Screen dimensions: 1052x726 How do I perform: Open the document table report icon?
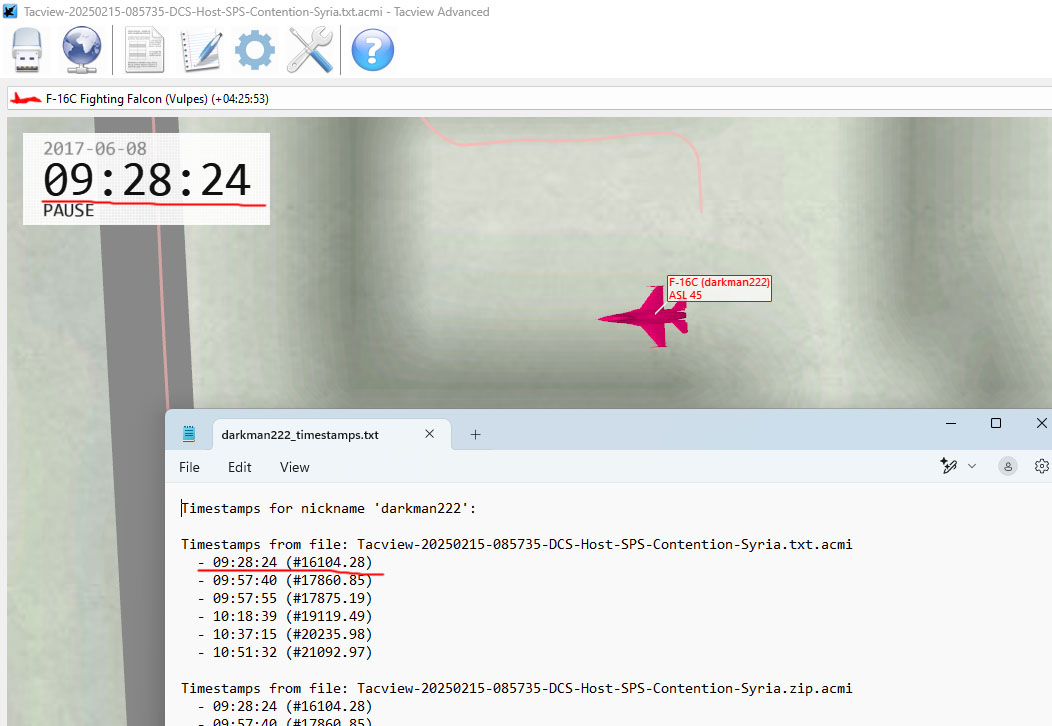point(145,50)
